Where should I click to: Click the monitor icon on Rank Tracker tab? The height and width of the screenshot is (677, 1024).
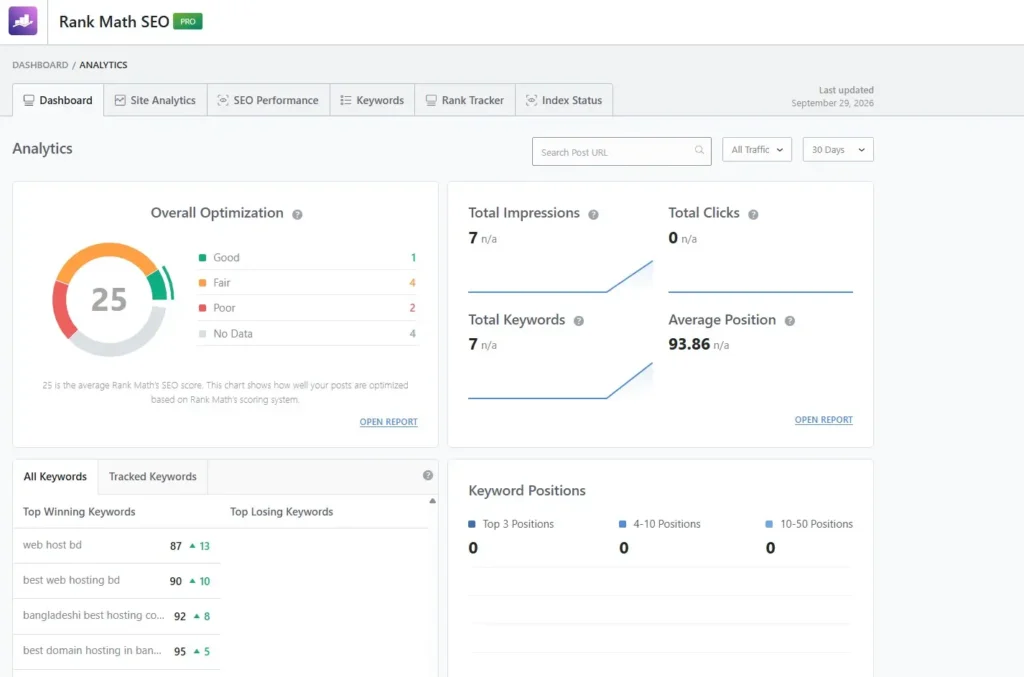pos(431,100)
